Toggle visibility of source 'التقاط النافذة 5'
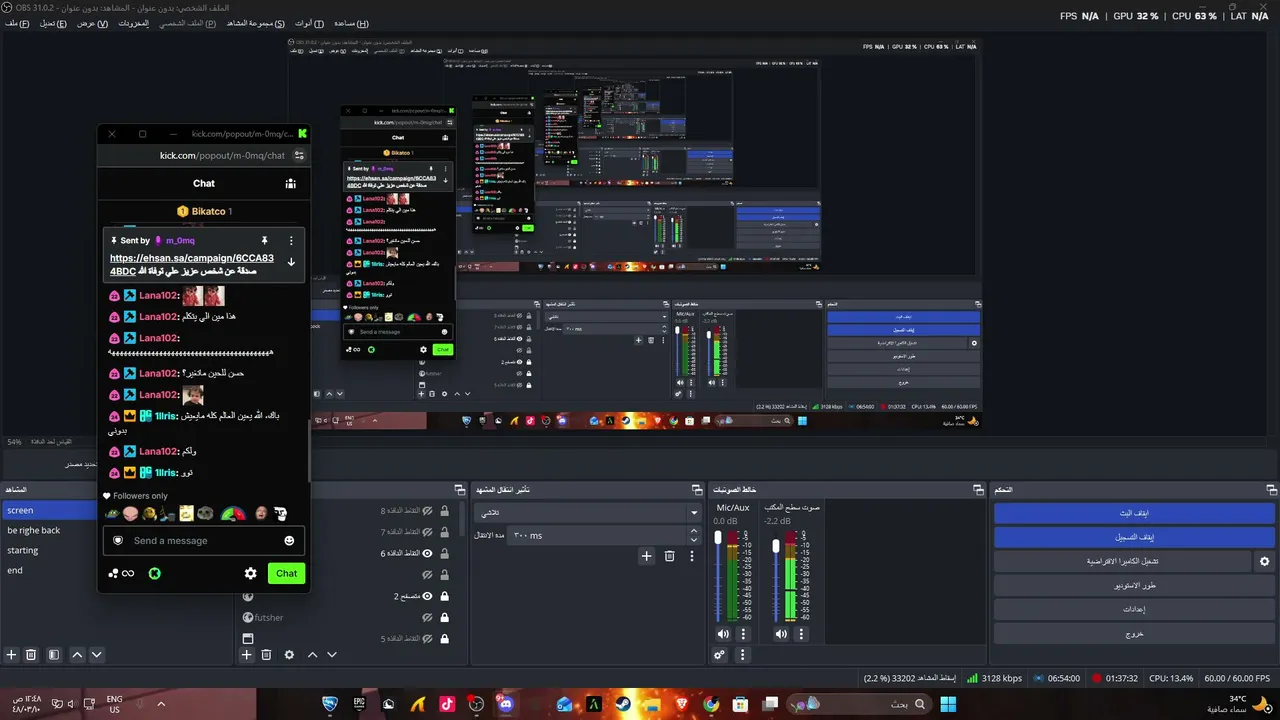The width and height of the screenshot is (1280, 720). click(x=427, y=638)
